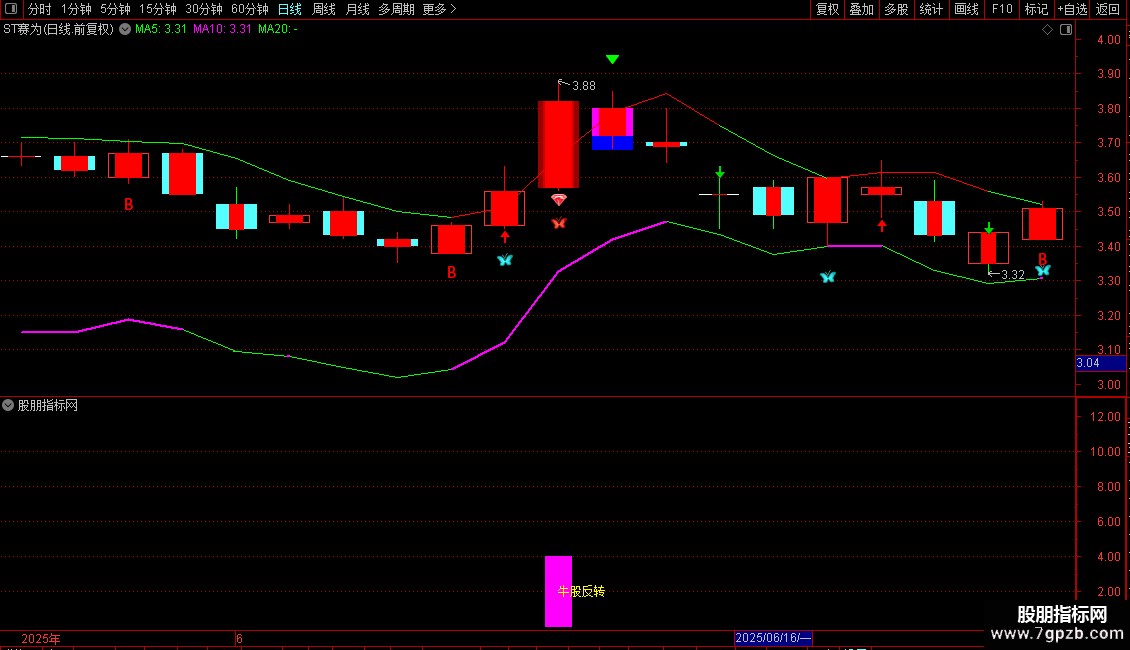Click cyan butterfly near the 3.32 low label
This screenshot has height=650, width=1130.
pos(1043,271)
